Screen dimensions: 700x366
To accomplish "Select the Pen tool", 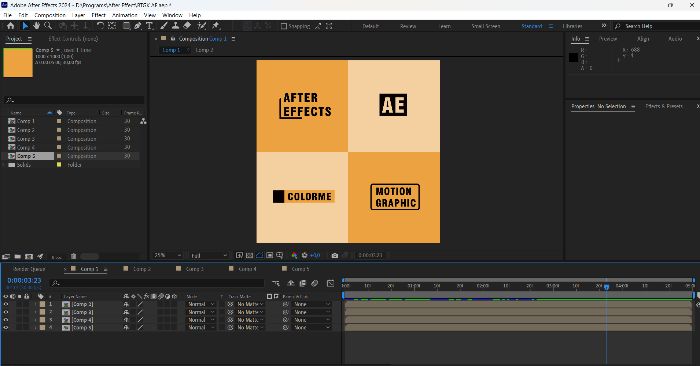I will click(x=138, y=26).
